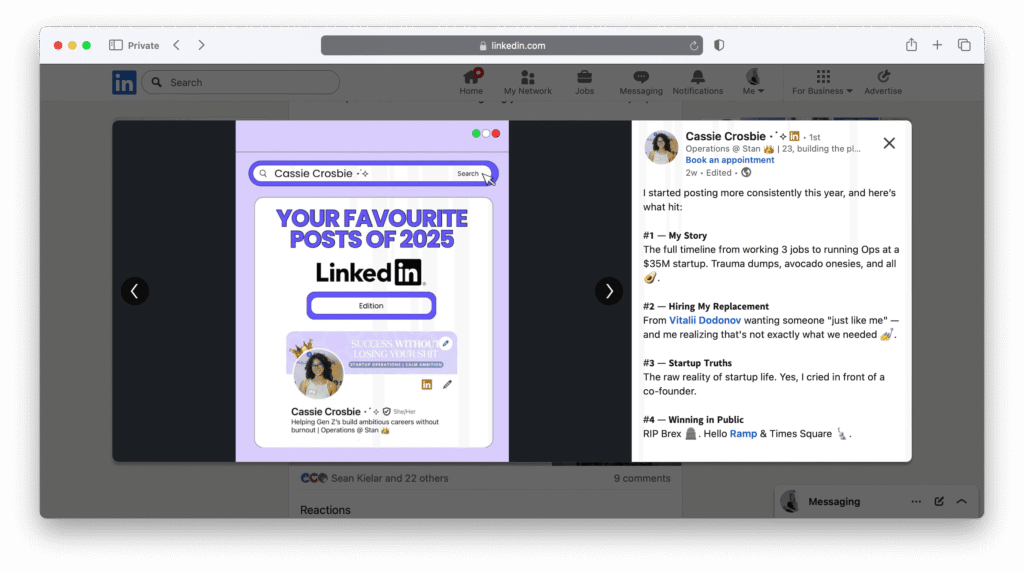Open the Home feed icon
Screen dimensions: 1024x571
pyautogui.click(x=471, y=78)
